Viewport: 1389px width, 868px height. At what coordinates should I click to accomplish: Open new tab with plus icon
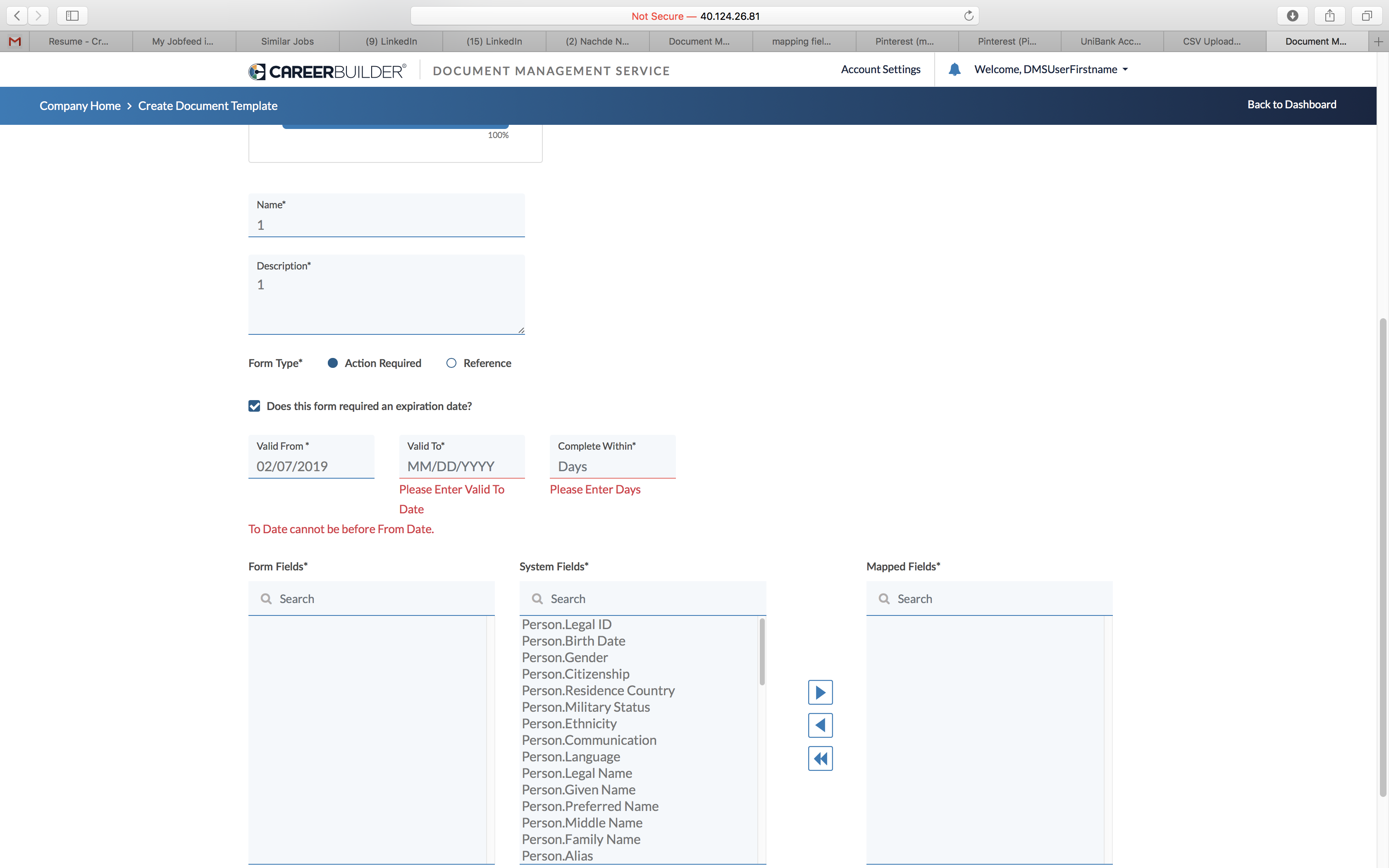click(1379, 41)
